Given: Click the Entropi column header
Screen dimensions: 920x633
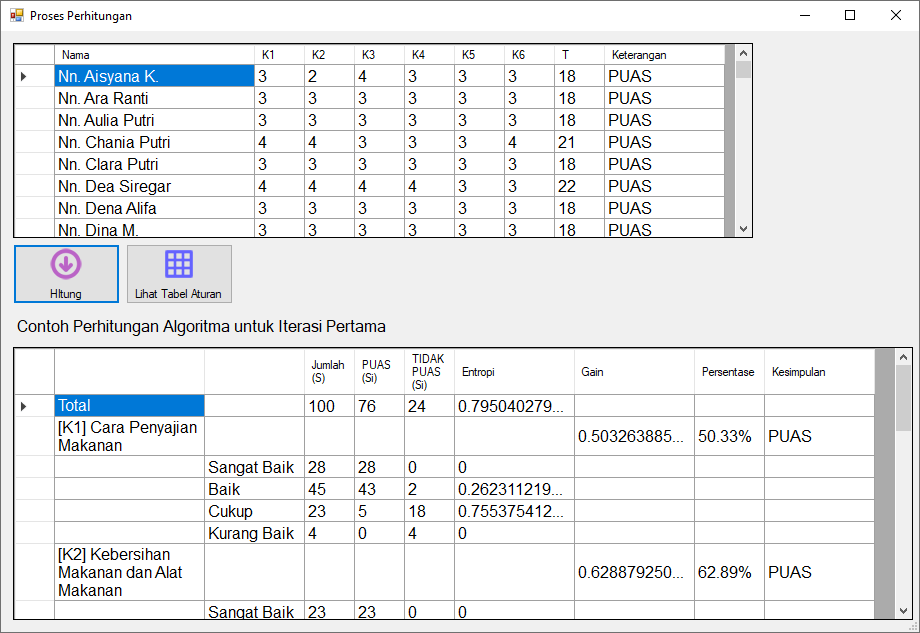Looking at the screenshot, I should 514,372.
